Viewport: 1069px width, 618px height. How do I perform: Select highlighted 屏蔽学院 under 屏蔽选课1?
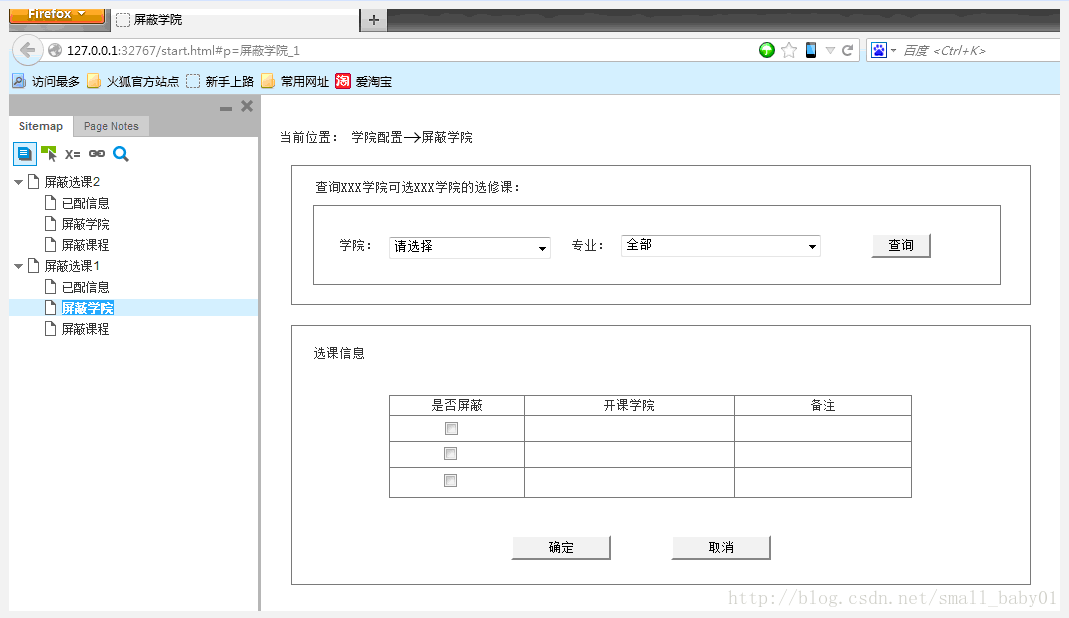click(x=87, y=308)
